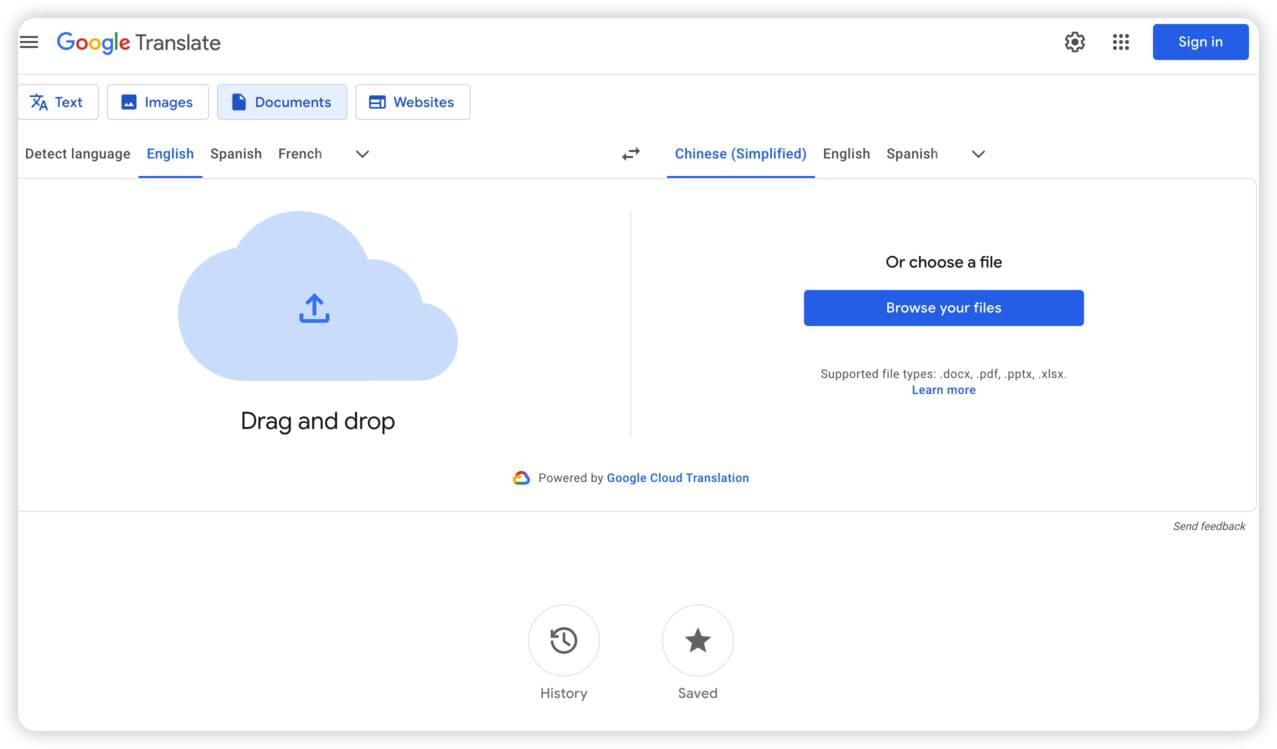Switch to Text translation mode
The image size is (1277, 749).
[58, 102]
